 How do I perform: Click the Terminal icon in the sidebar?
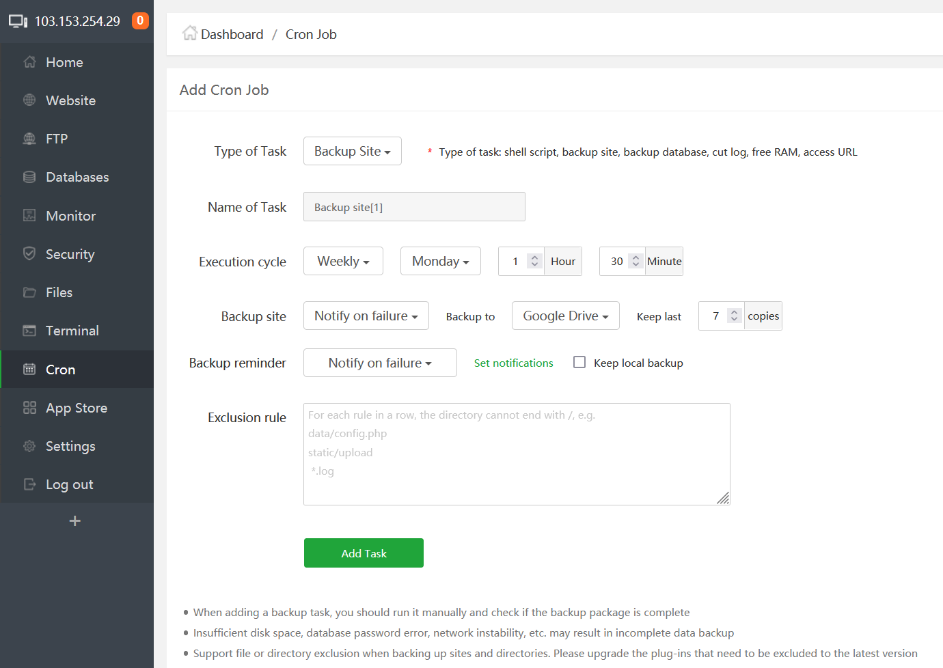29,331
